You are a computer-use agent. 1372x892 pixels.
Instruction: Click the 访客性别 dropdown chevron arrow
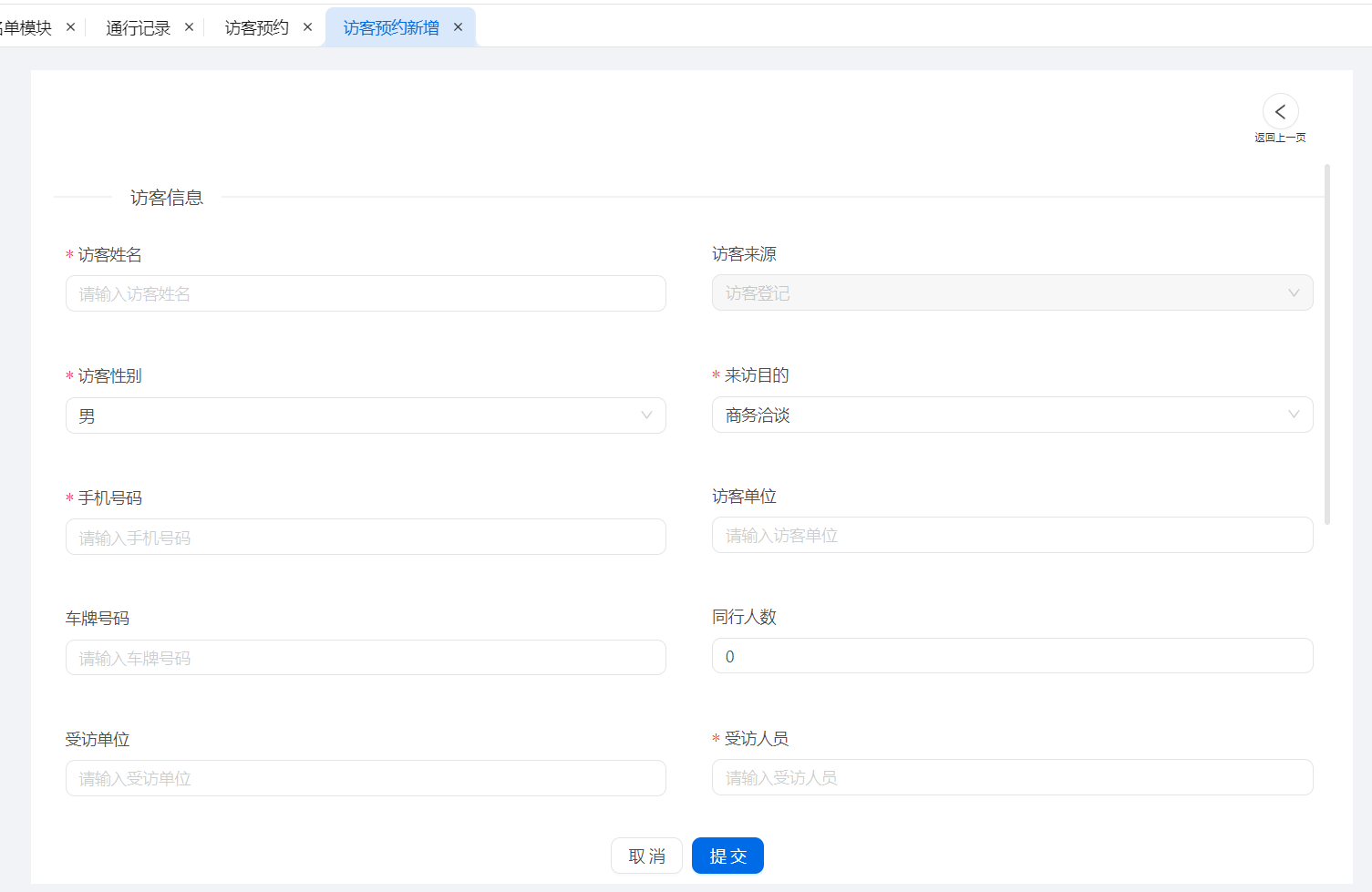coord(646,415)
